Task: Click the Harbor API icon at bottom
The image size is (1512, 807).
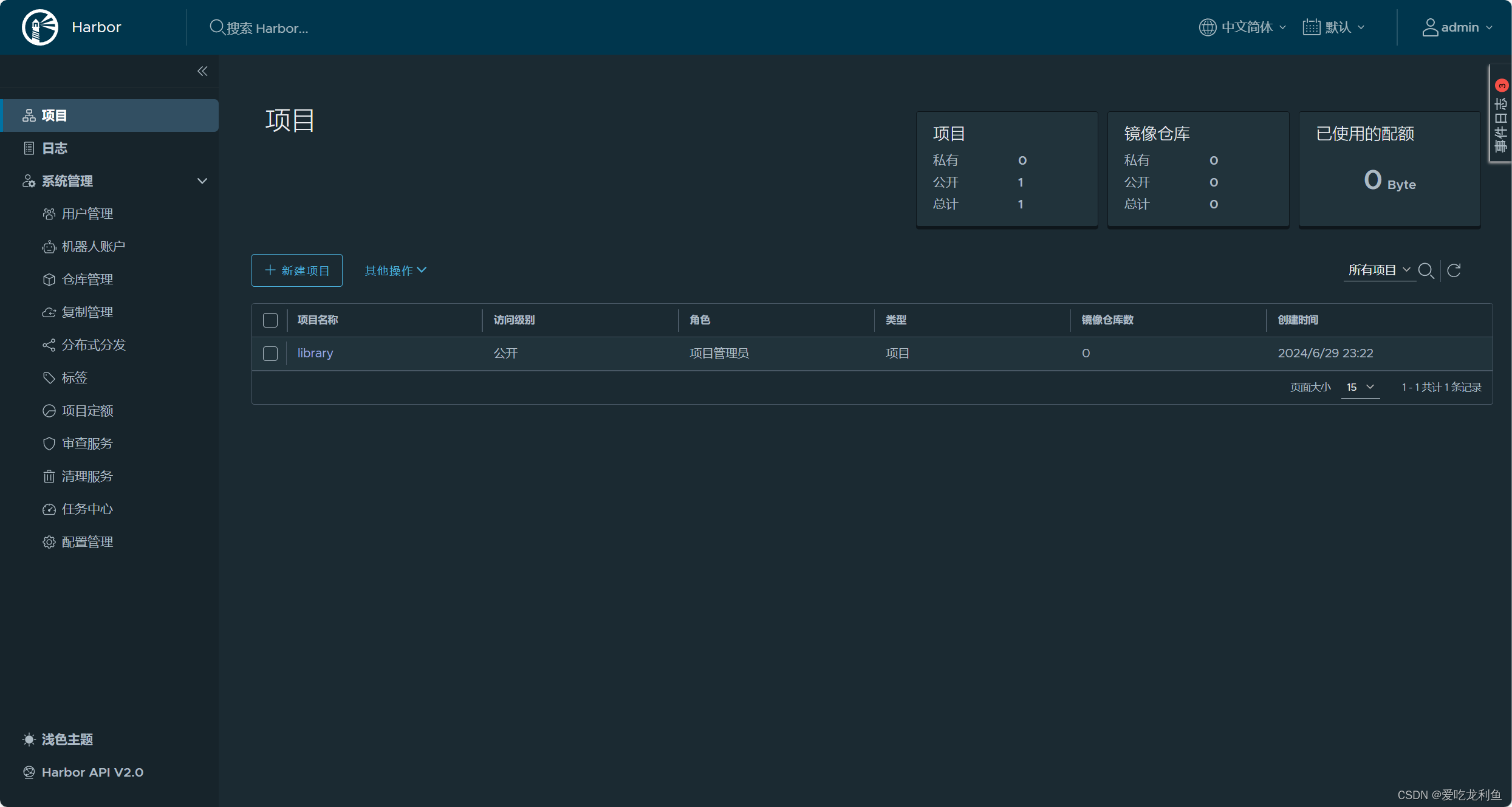Action: pos(29,772)
